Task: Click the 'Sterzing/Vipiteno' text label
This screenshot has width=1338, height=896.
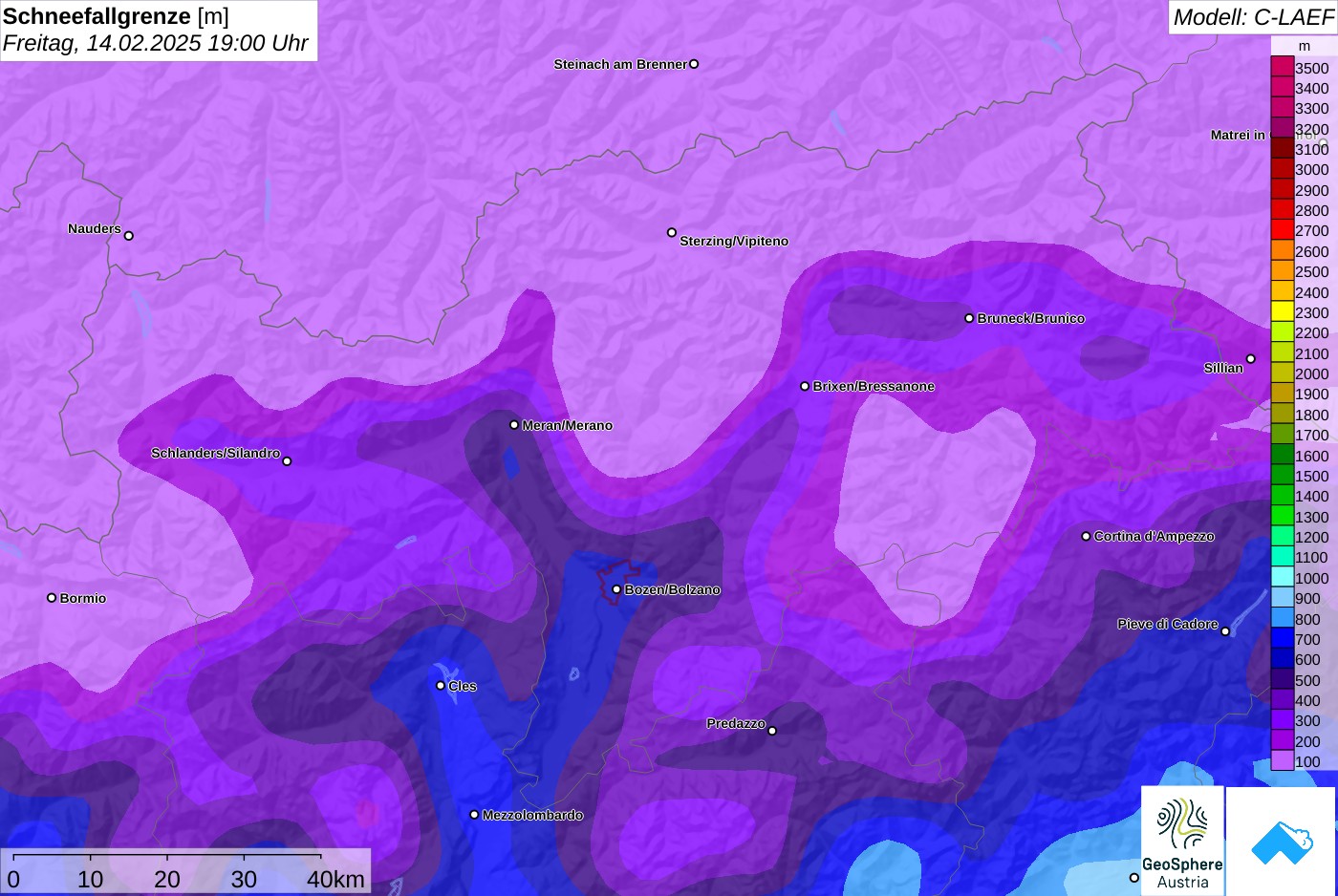Action: [x=734, y=241]
